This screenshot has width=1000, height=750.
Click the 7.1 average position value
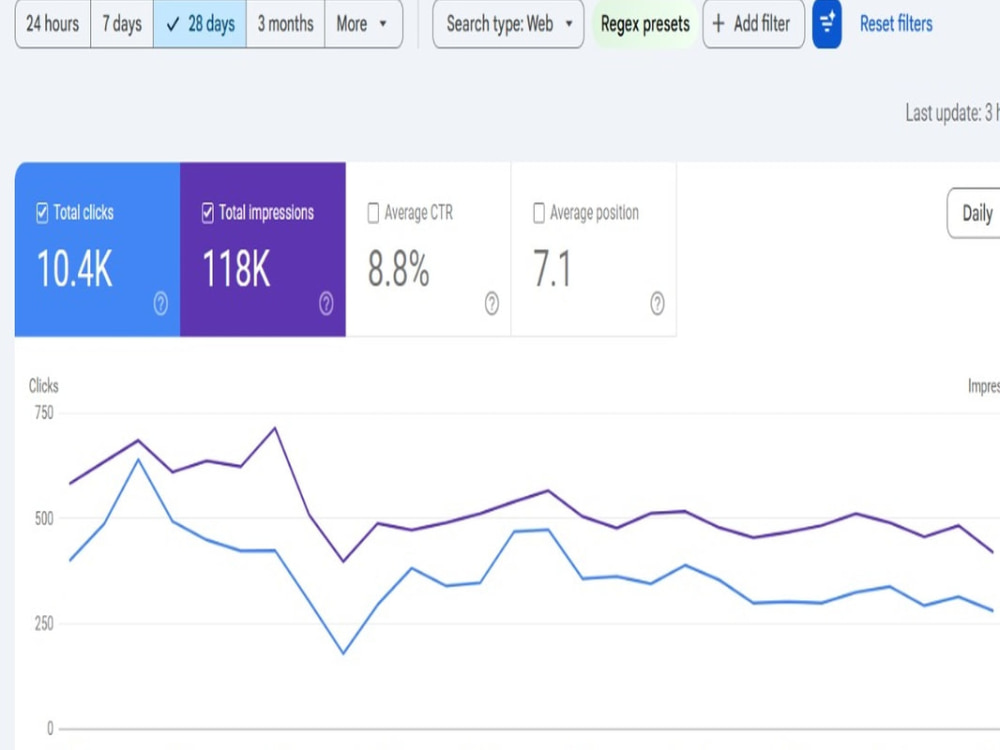552,268
